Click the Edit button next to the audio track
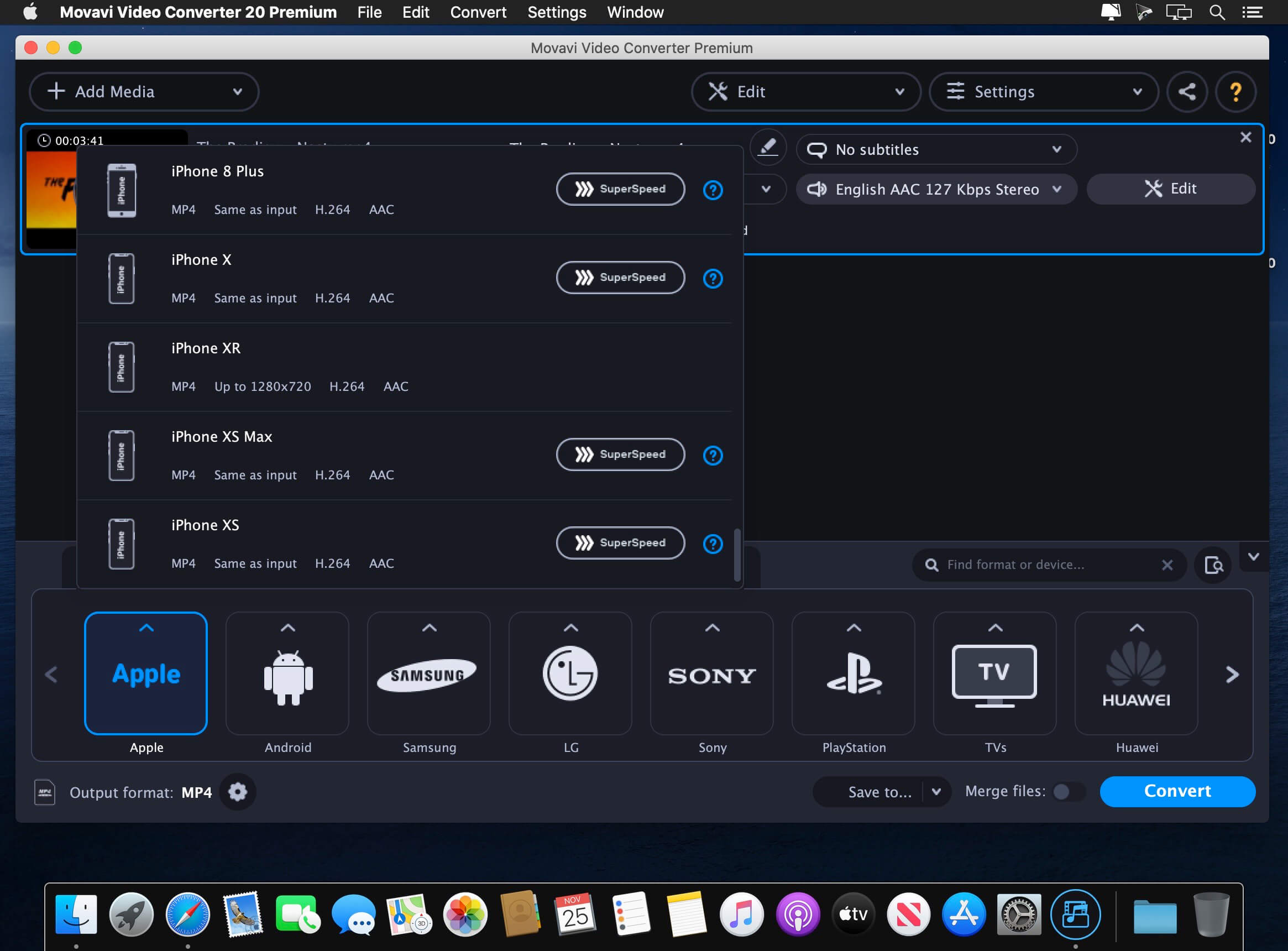This screenshot has width=1288, height=951. click(1171, 188)
